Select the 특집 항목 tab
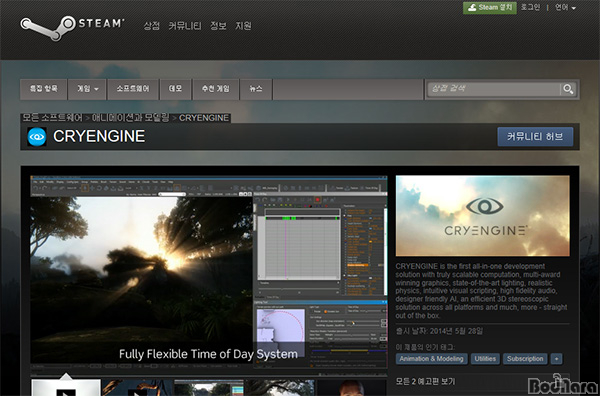Image resolution: width=600 pixels, height=396 pixels. pyautogui.click(x=44, y=89)
